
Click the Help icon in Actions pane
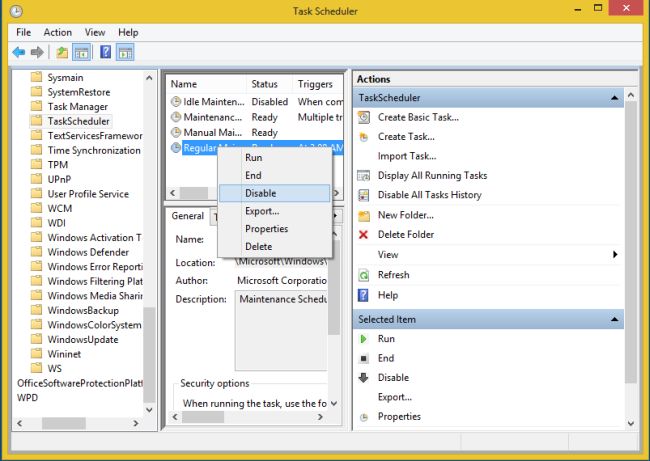tap(363, 295)
